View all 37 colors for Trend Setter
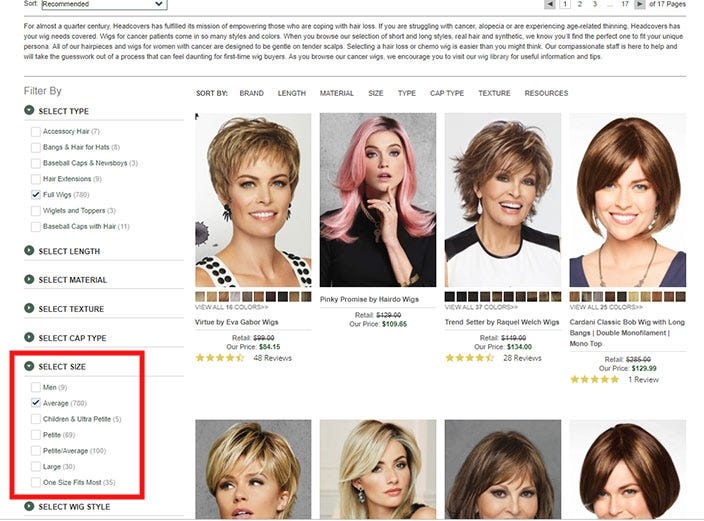Viewport: 704px width, 521px height. point(481,307)
